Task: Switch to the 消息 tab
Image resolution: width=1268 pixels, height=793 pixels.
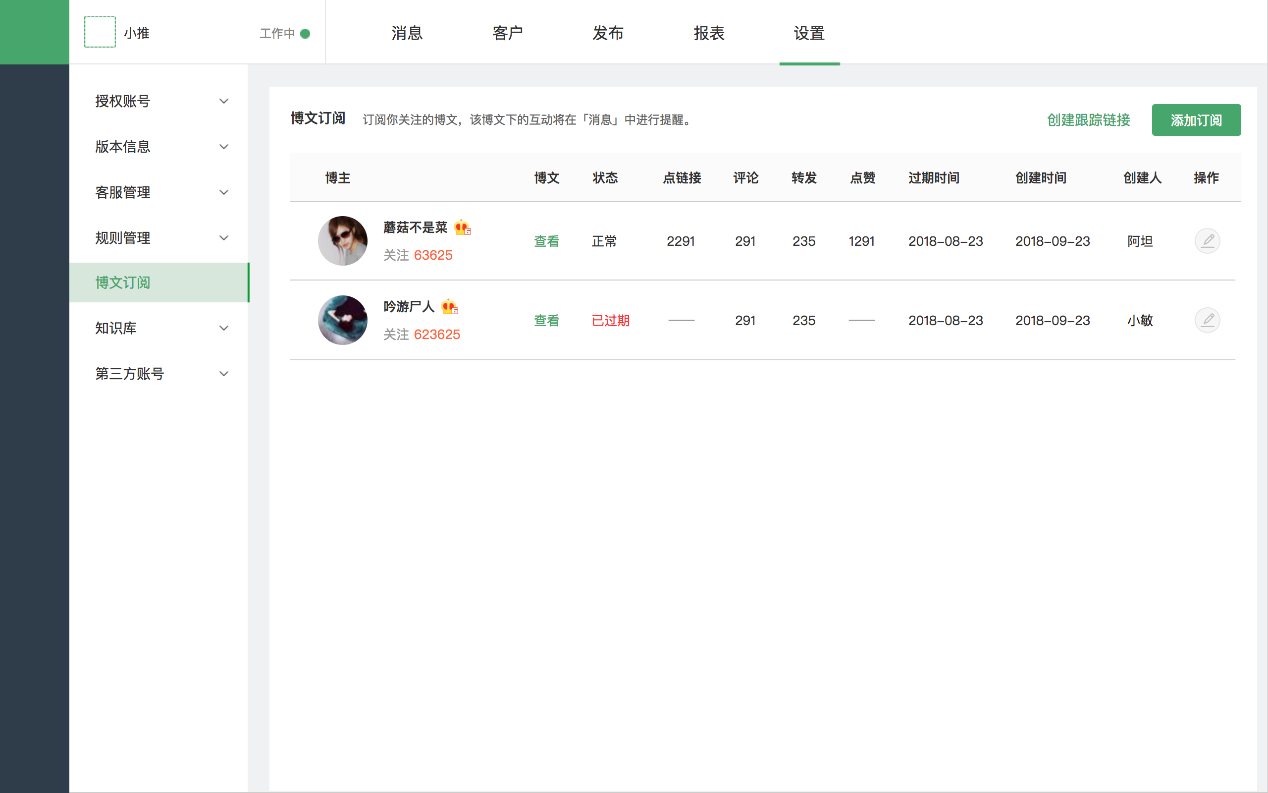Action: tap(407, 33)
